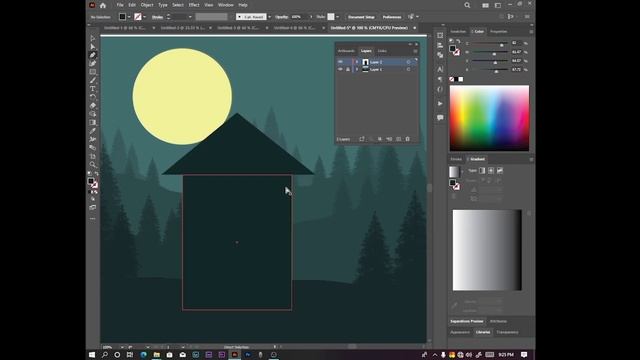
Task: Select the Rotate tool
Action: 93,97
